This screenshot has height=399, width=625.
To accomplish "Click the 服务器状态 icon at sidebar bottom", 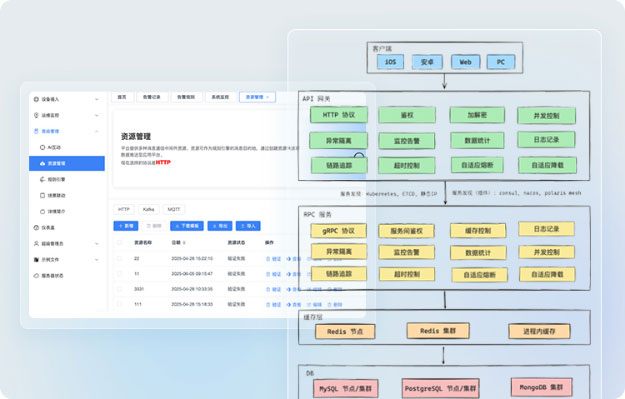I will click(36, 275).
